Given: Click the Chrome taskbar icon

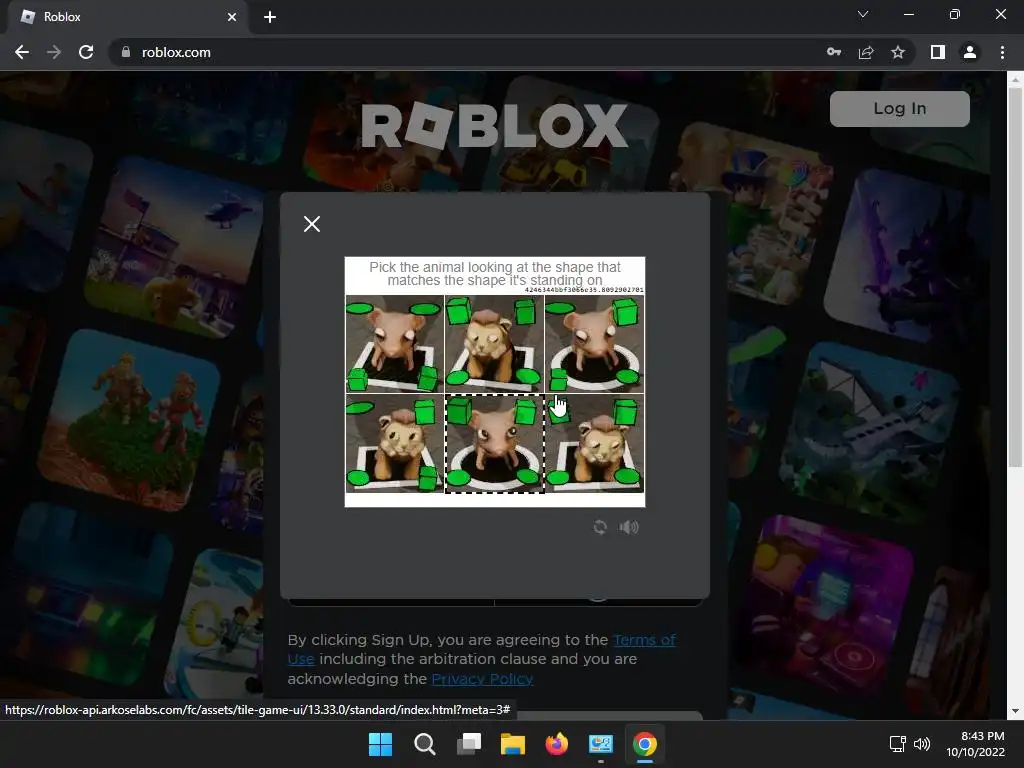Looking at the screenshot, I should [645, 744].
